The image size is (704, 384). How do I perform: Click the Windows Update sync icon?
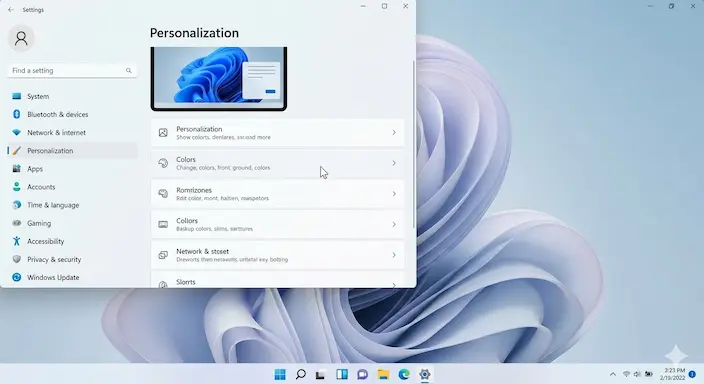[x=17, y=277]
